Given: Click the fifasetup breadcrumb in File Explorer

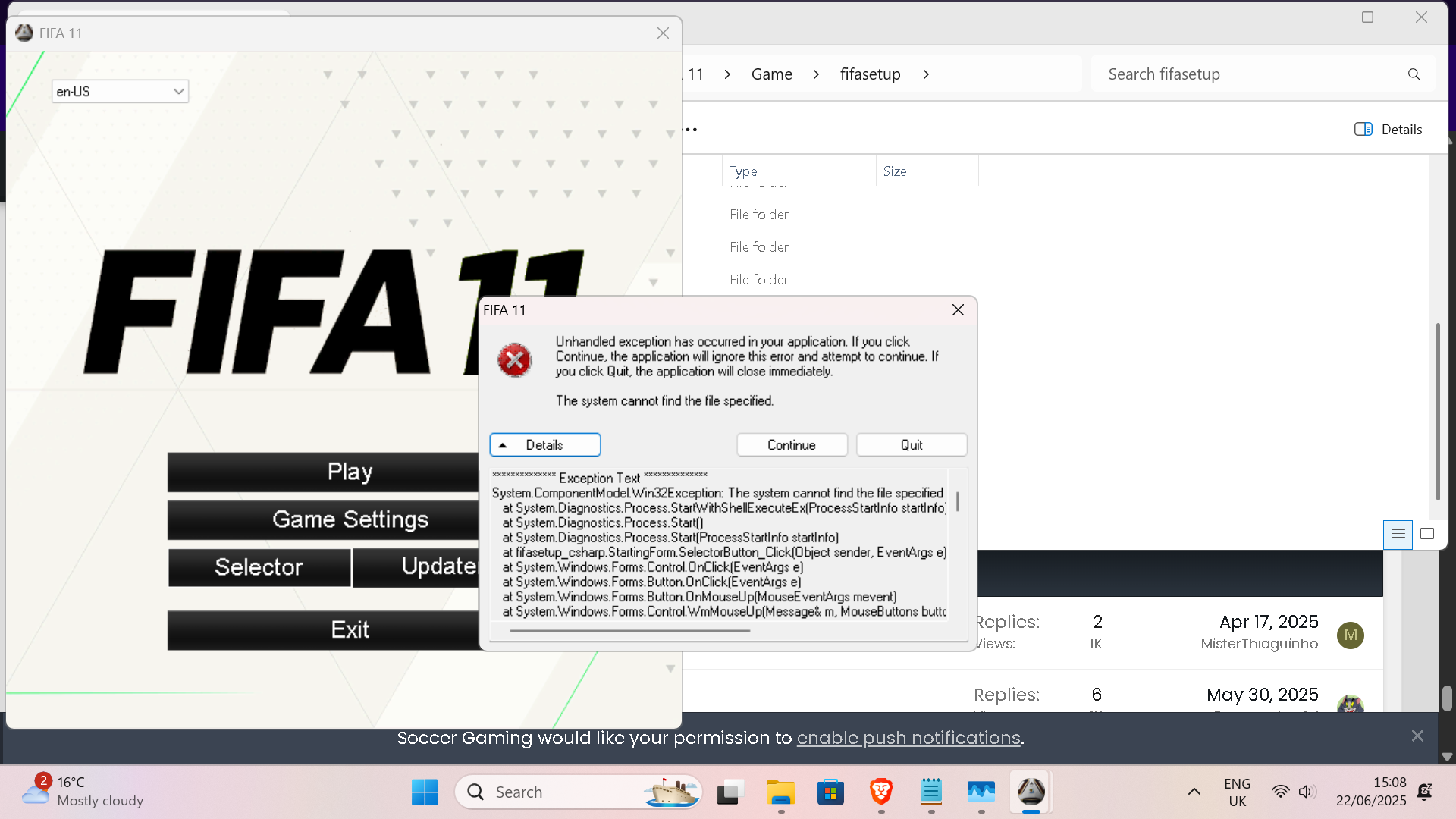Looking at the screenshot, I should click(x=870, y=74).
